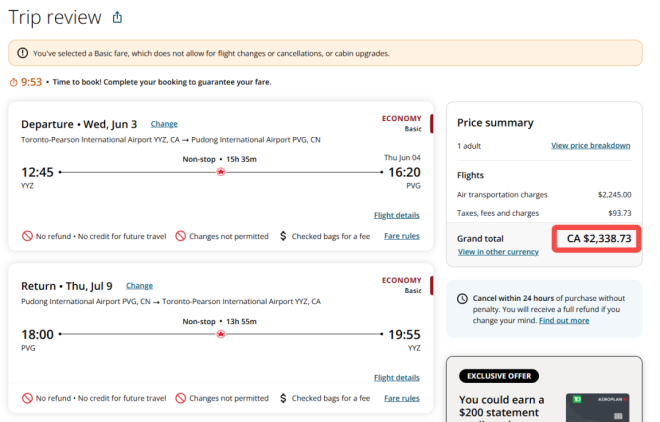View Fare rules for departure flight
The image size is (660, 422).
coord(402,236)
